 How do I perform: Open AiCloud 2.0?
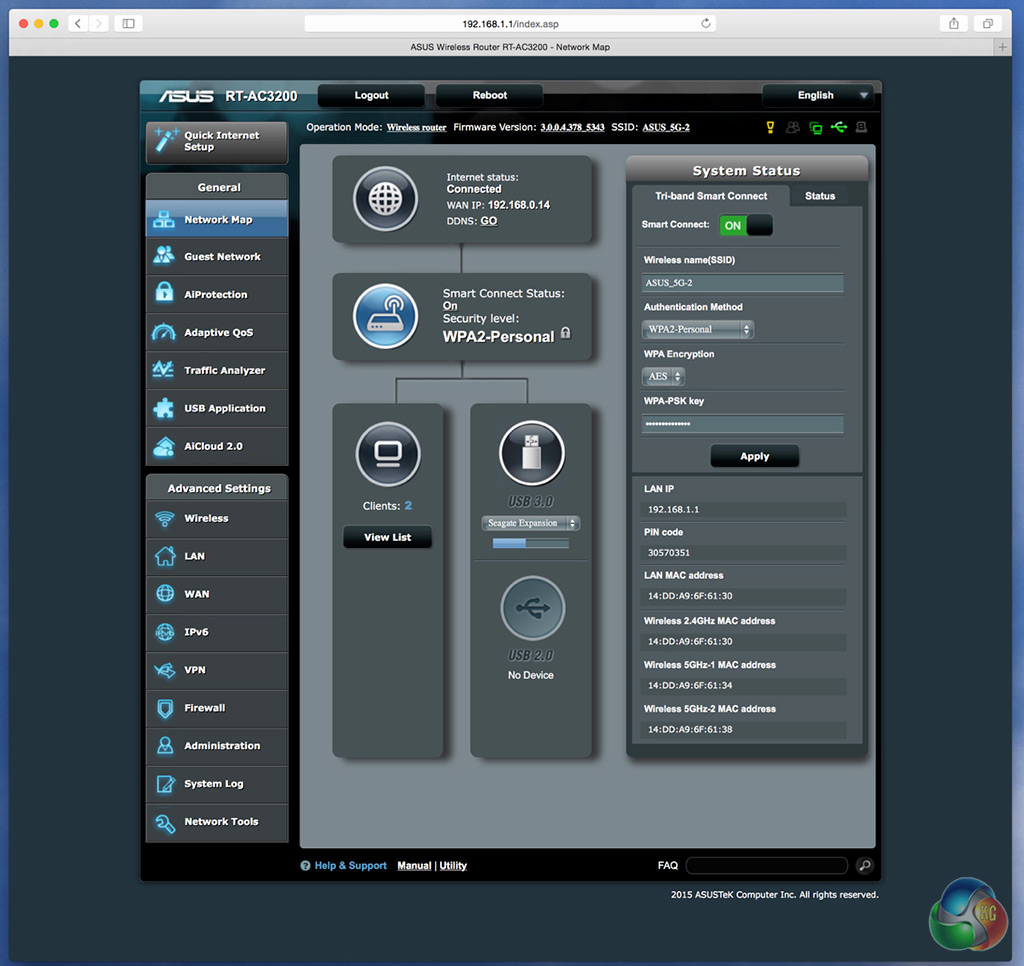[217, 446]
